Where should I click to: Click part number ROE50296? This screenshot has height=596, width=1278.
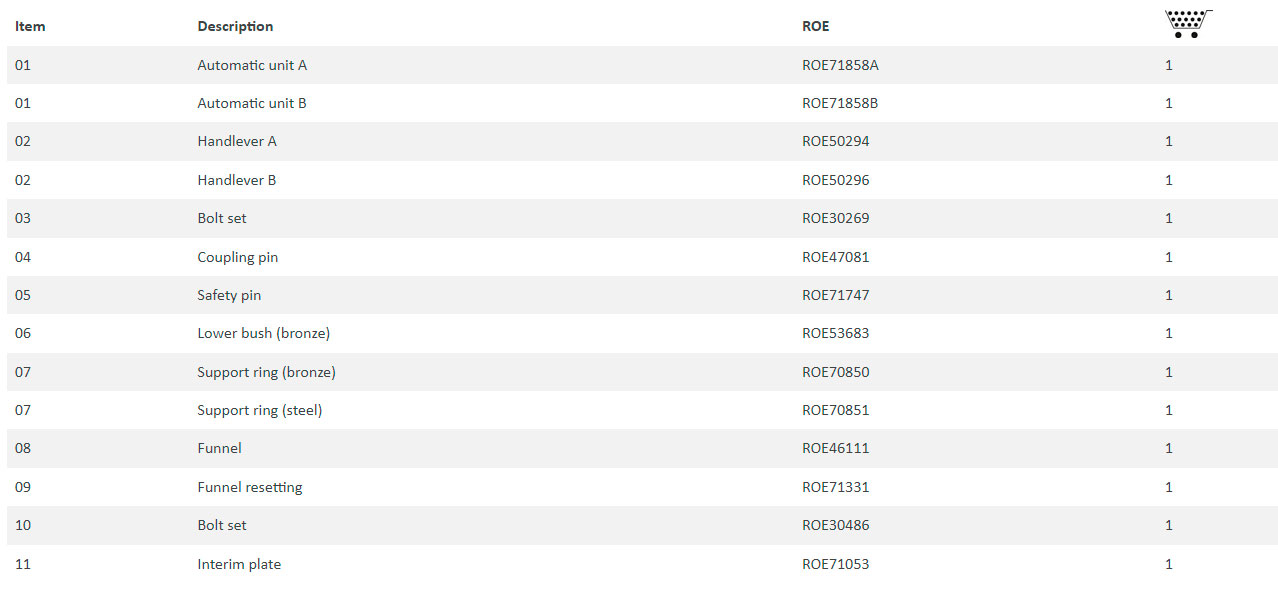pos(836,180)
